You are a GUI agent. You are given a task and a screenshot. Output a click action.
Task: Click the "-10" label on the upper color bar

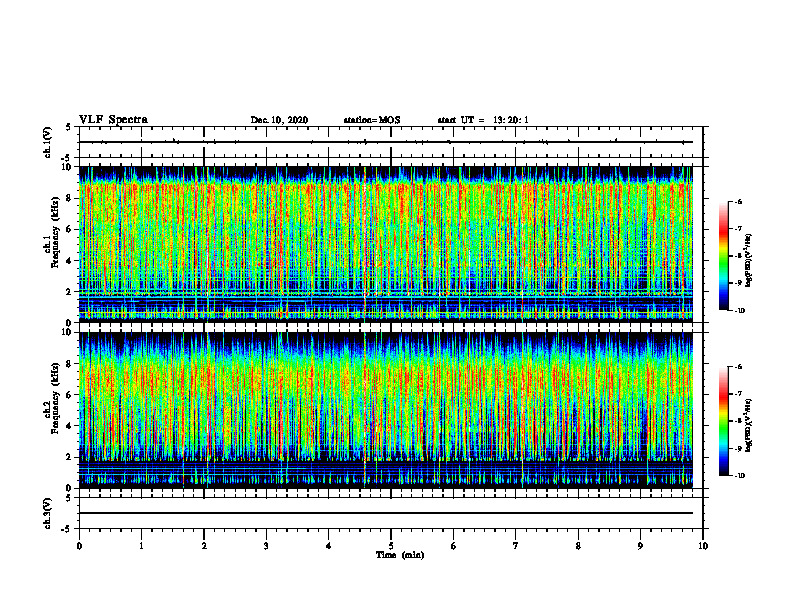coord(739,311)
